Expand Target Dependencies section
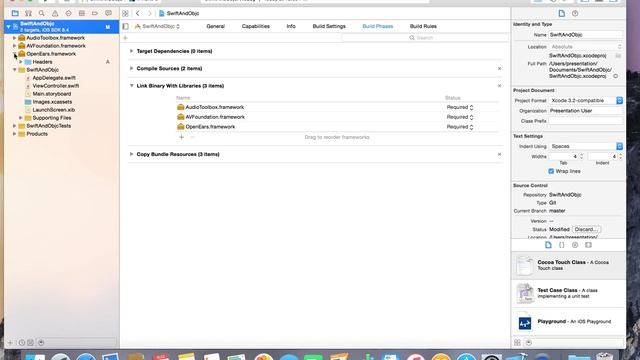 tap(131, 51)
